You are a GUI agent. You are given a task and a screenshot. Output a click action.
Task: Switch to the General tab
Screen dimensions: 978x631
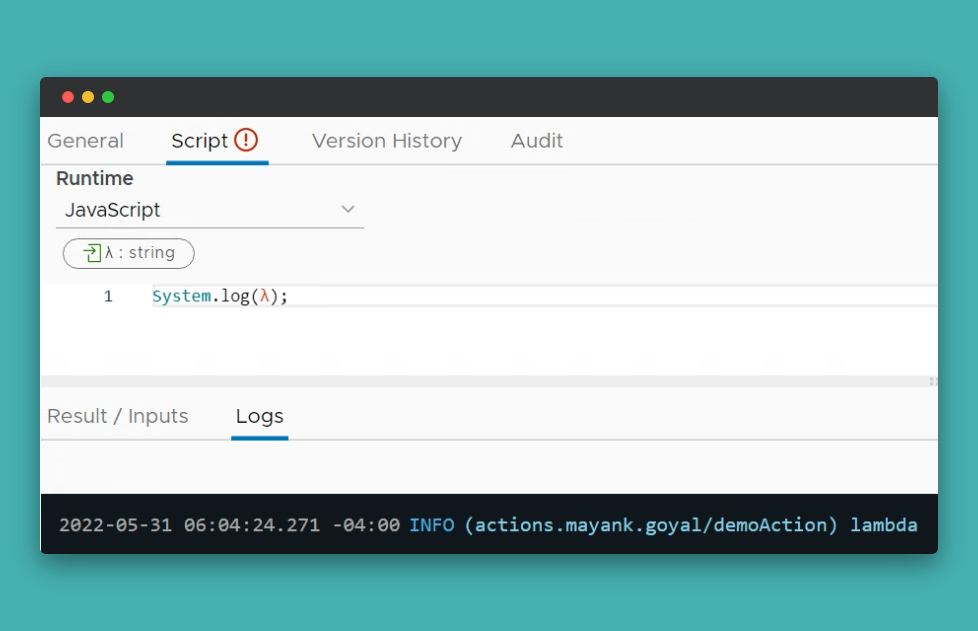coord(86,141)
